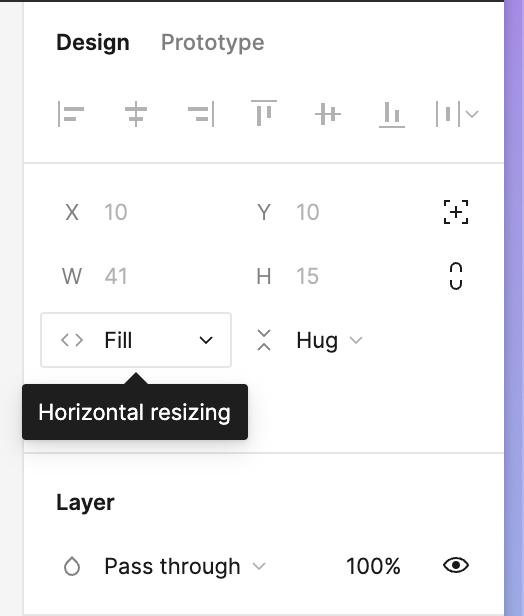
Task: Click the tidy up distribute spacing icon
Action: coord(448,114)
